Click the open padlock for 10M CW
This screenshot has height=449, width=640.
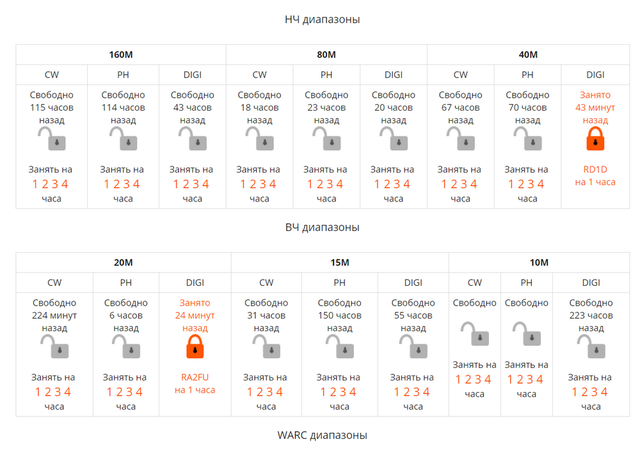473,333
